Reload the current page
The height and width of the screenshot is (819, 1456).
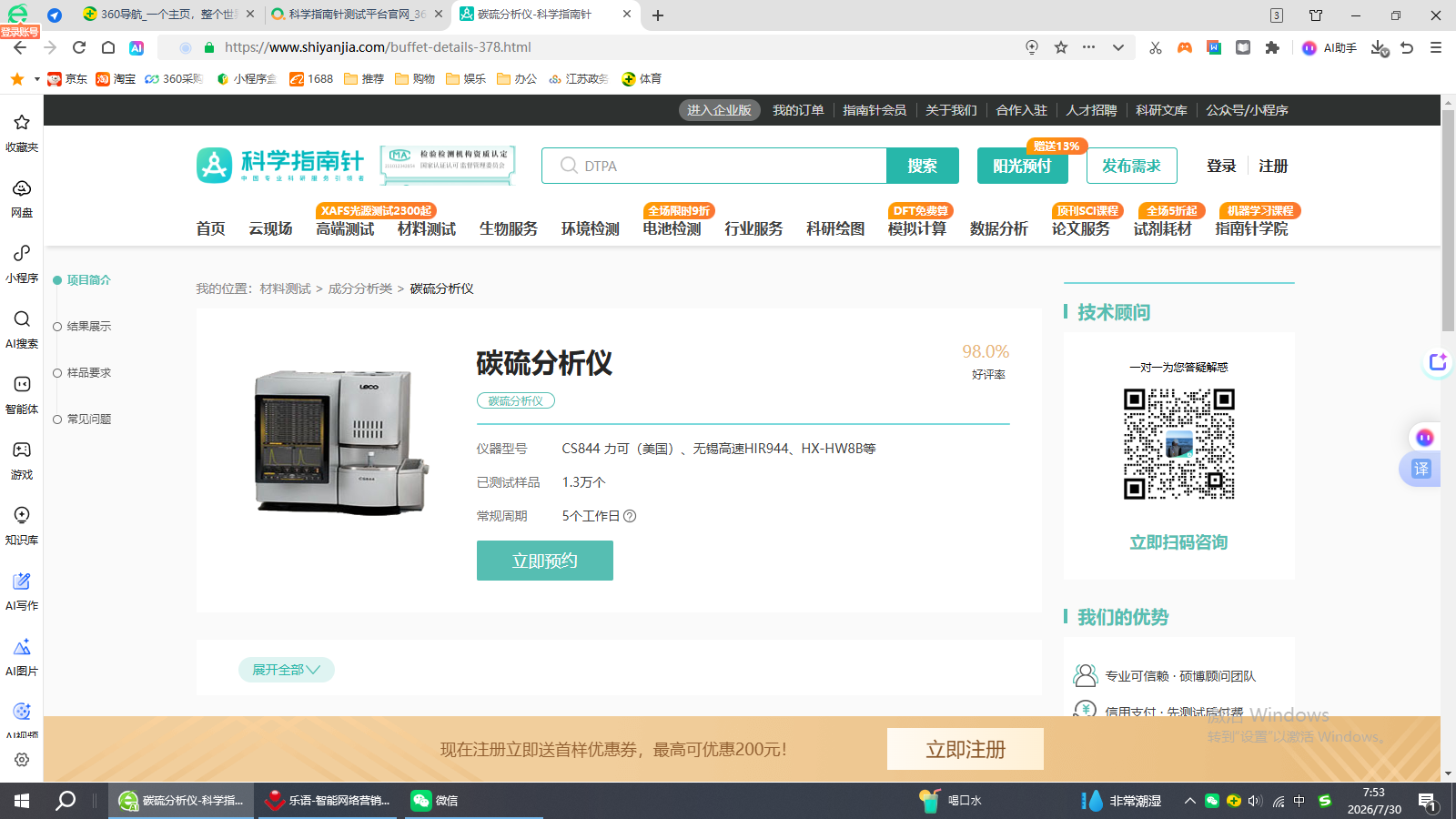point(79,47)
